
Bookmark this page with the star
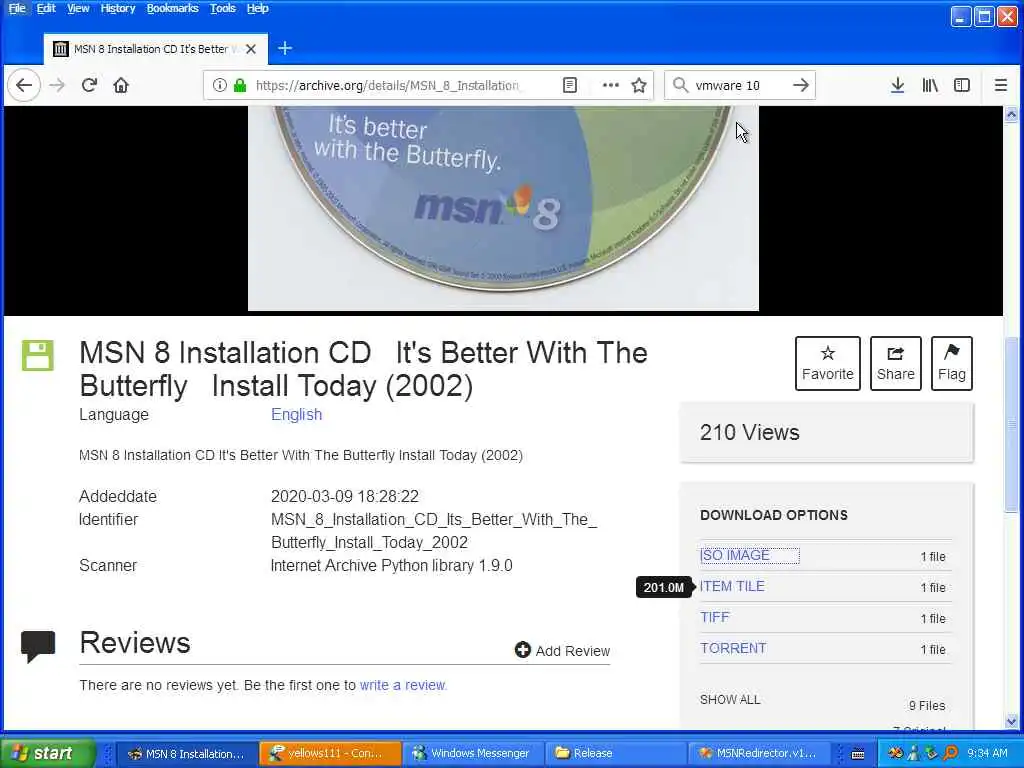pyautogui.click(x=639, y=85)
